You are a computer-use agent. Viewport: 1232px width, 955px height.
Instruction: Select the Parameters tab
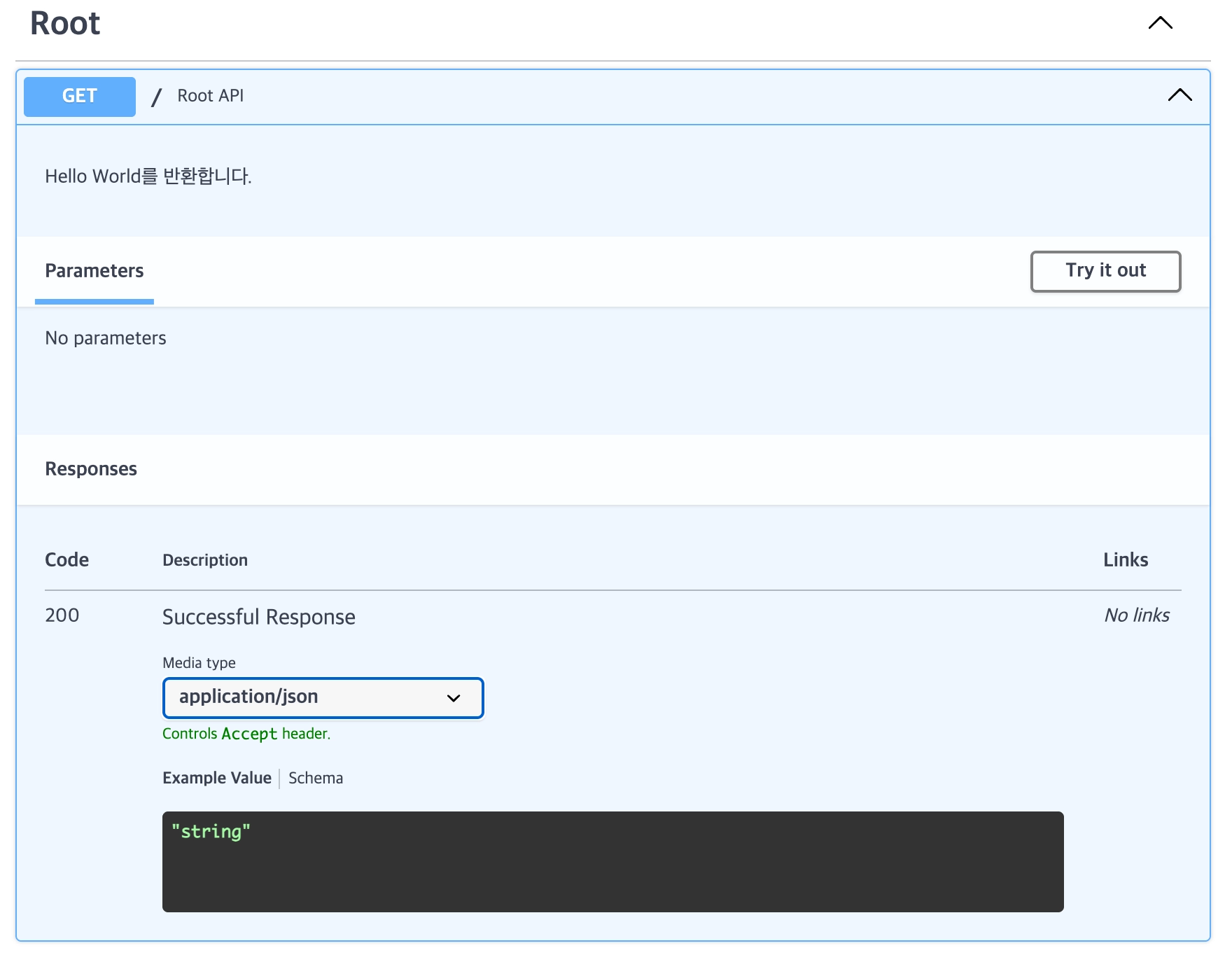94,271
